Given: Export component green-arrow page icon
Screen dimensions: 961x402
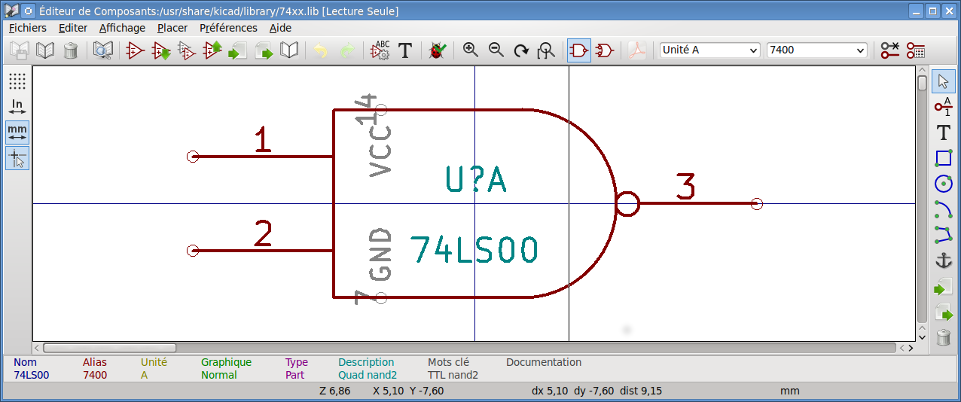Looking at the screenshot, I should (x=263, y=50).
